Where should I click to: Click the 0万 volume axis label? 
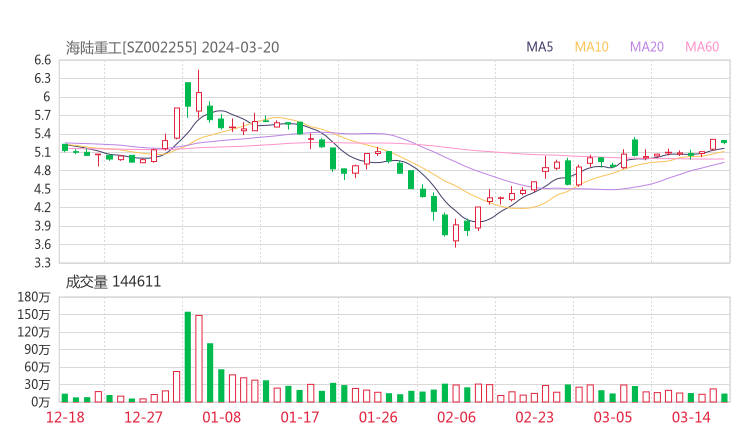[41, 402]
